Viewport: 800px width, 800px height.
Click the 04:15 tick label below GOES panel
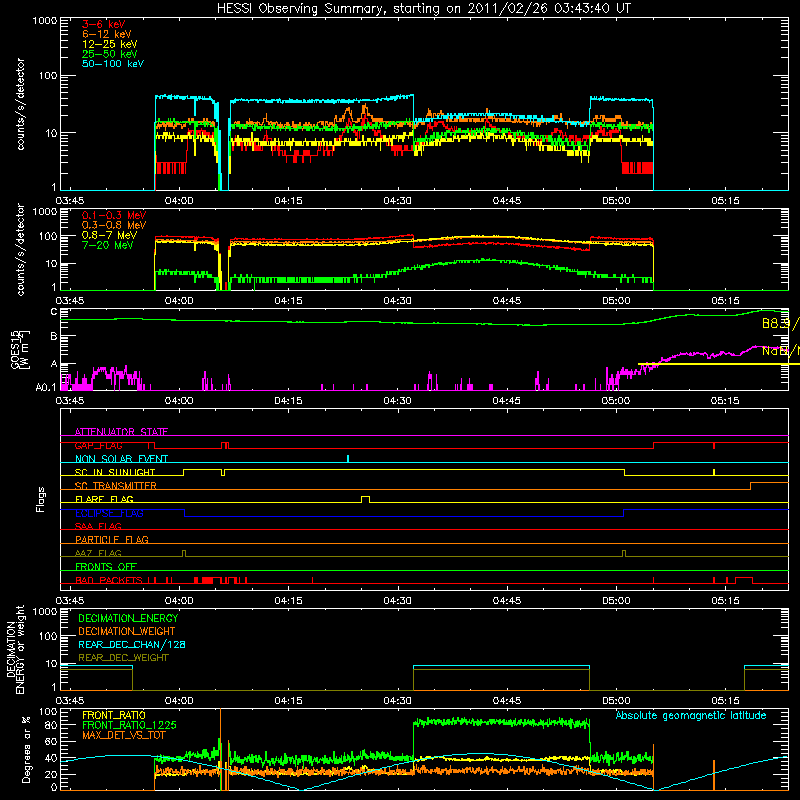pos(288,401)
